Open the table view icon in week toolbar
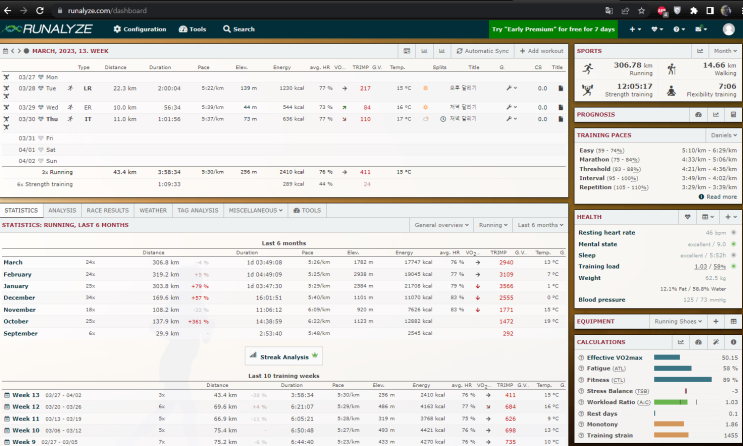 [x=407, y=51]
